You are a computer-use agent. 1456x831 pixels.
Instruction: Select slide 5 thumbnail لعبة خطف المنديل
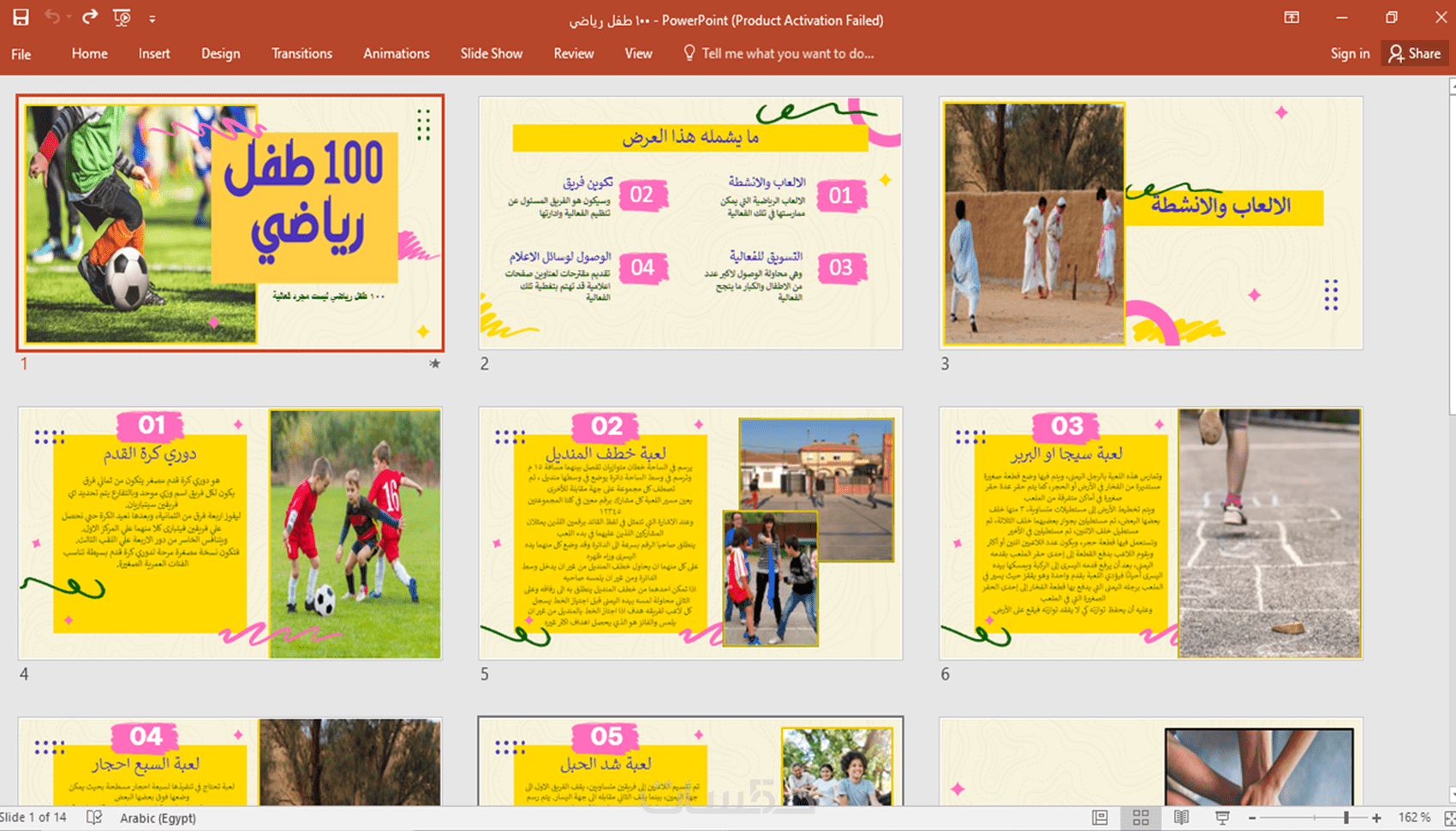click(690, 533)
